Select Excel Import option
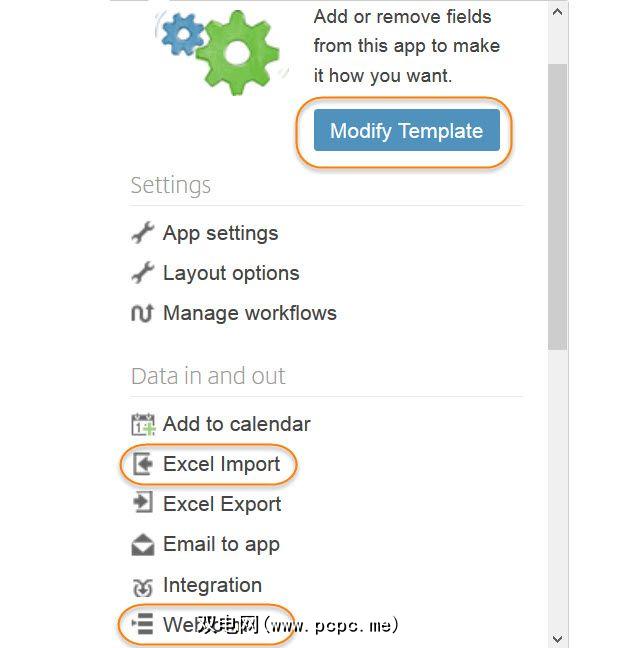This screenshot has height=648, width=640. coord(221,464)
